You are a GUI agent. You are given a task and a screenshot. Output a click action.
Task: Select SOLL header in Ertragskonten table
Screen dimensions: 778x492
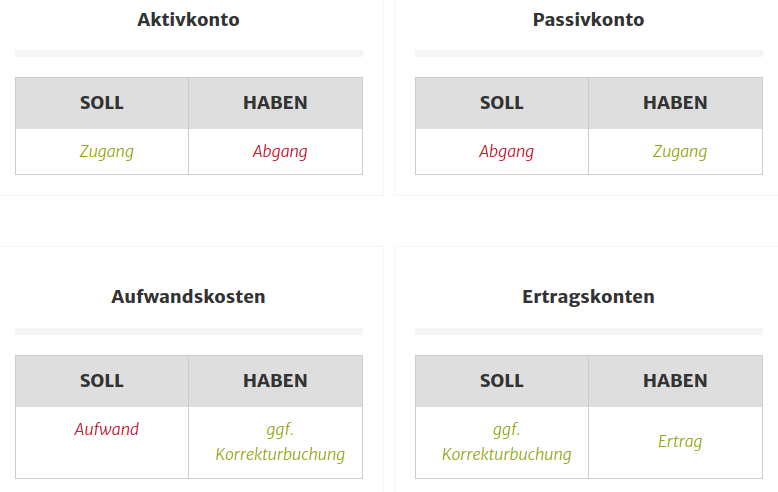502,381
